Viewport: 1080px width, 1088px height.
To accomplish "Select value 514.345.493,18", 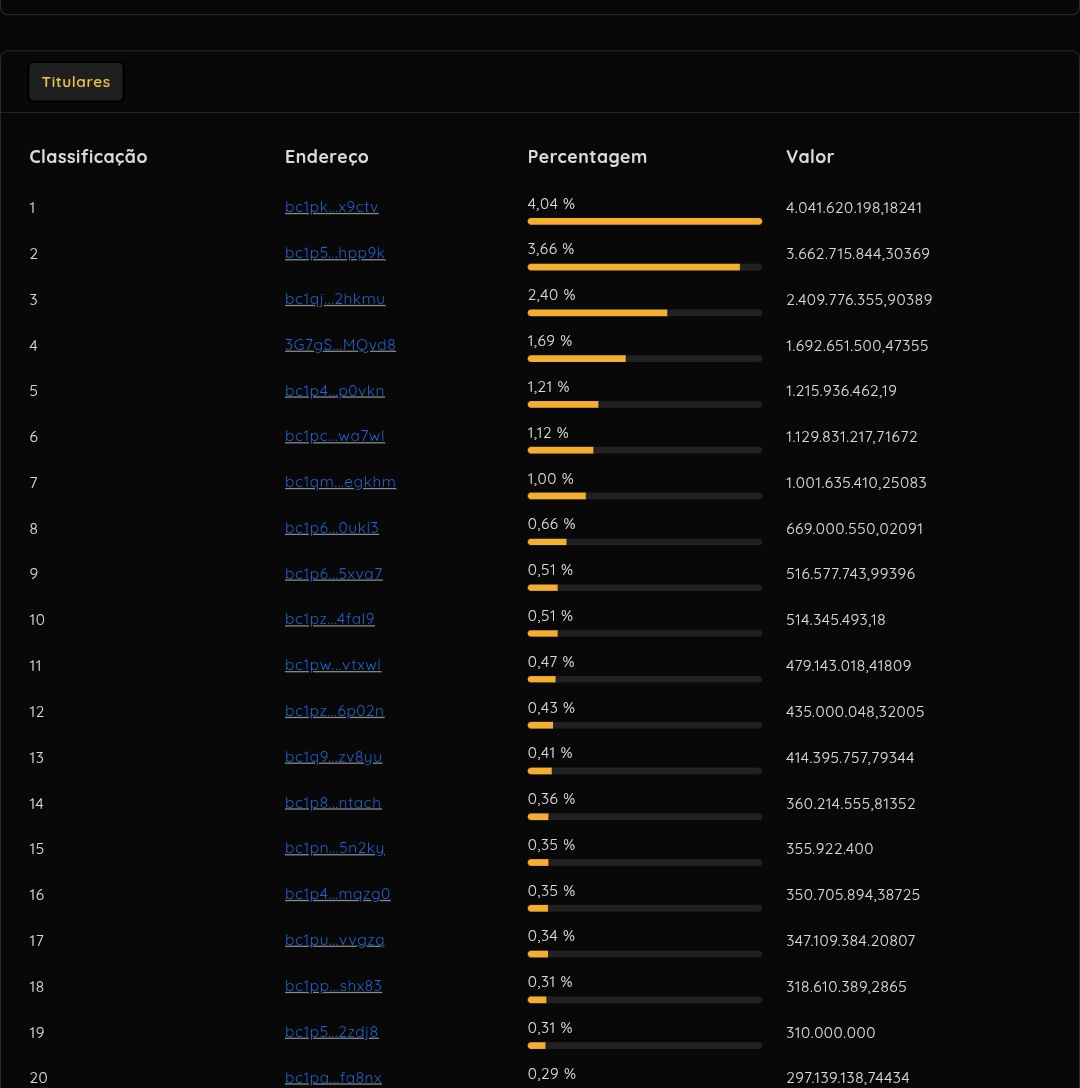I will click(x=836, y=620).
